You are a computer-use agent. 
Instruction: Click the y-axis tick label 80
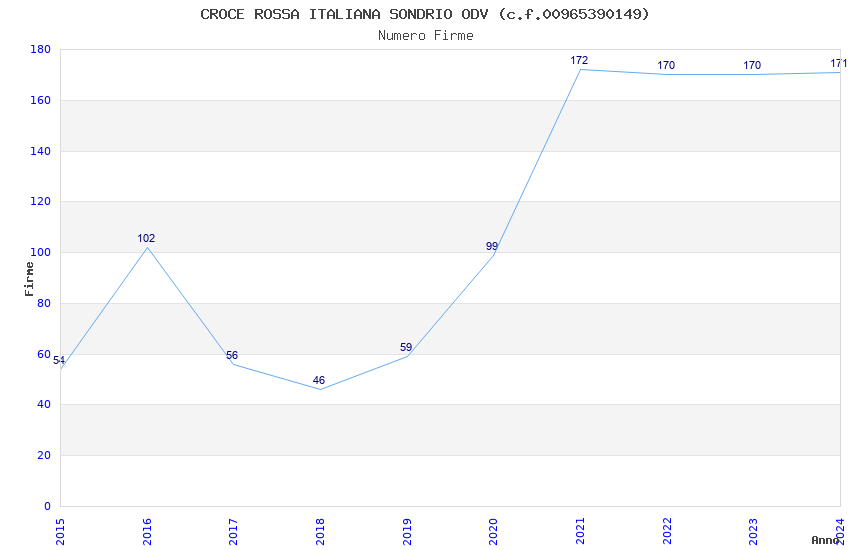[x=44, y=303]
